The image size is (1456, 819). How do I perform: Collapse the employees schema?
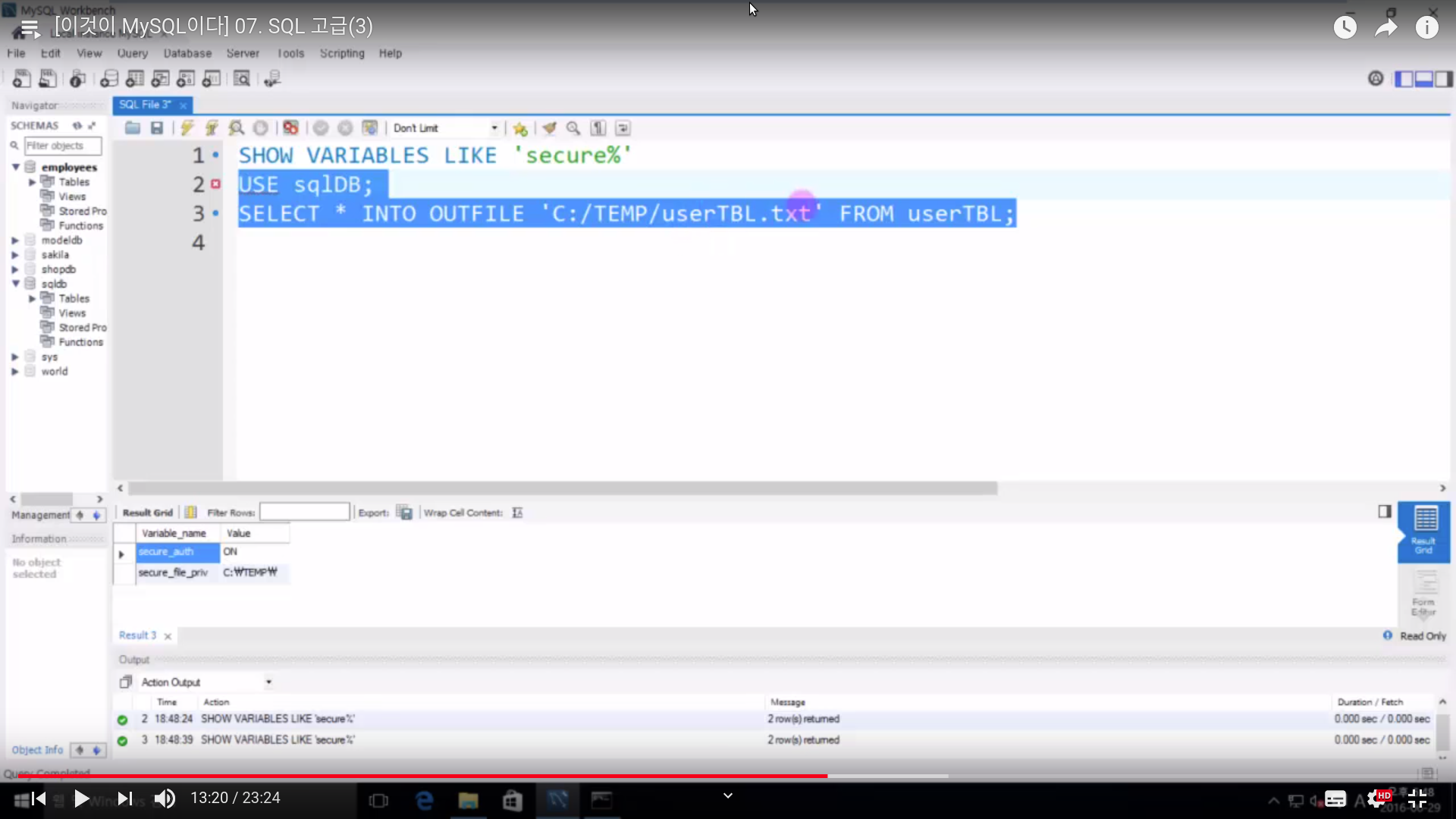click(15, 167)
